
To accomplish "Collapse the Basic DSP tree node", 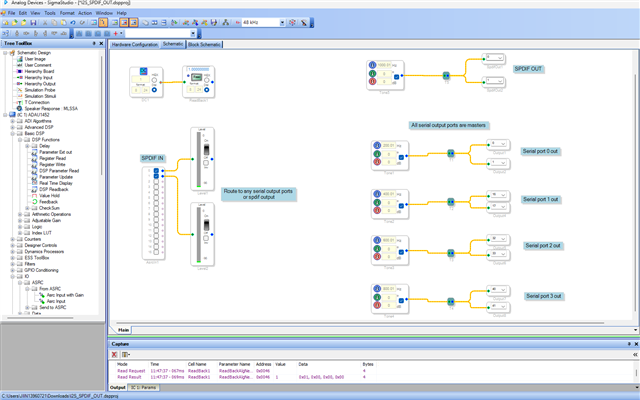I will (12, 133).
